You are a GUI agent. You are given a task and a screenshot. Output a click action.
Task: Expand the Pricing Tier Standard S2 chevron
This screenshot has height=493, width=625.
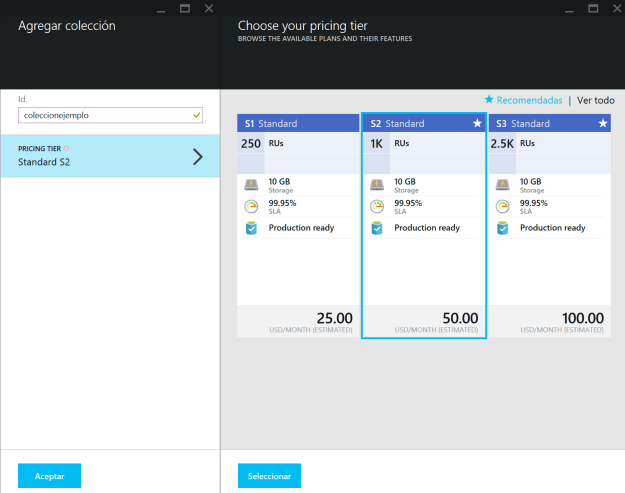pos(197,156)
